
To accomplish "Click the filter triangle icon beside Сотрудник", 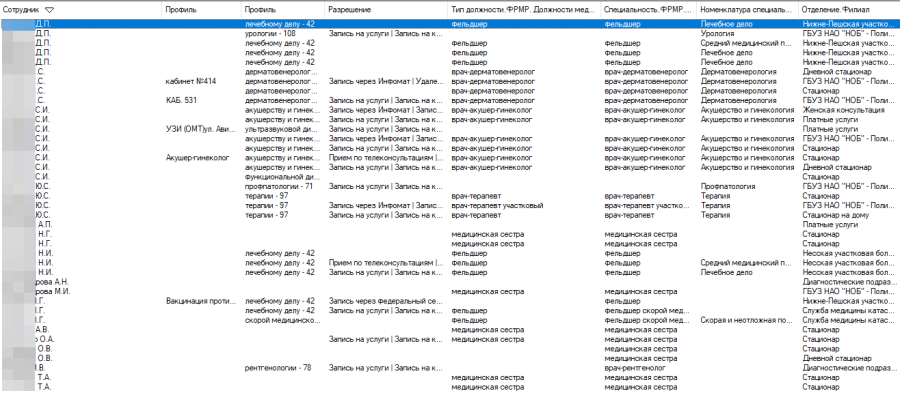I will tap(49, 10).
